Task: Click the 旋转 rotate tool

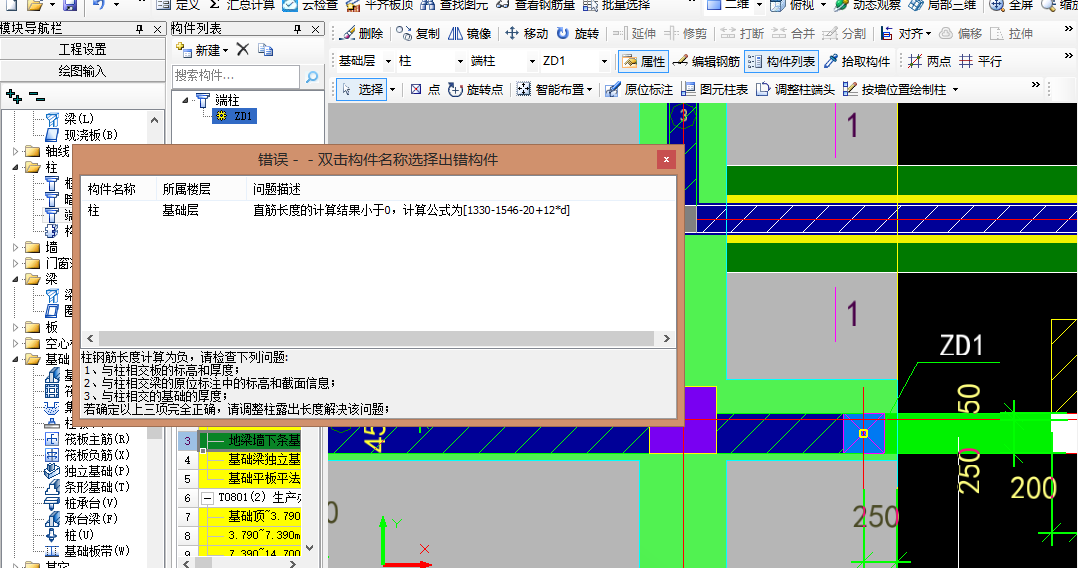Action: (578, 33)
